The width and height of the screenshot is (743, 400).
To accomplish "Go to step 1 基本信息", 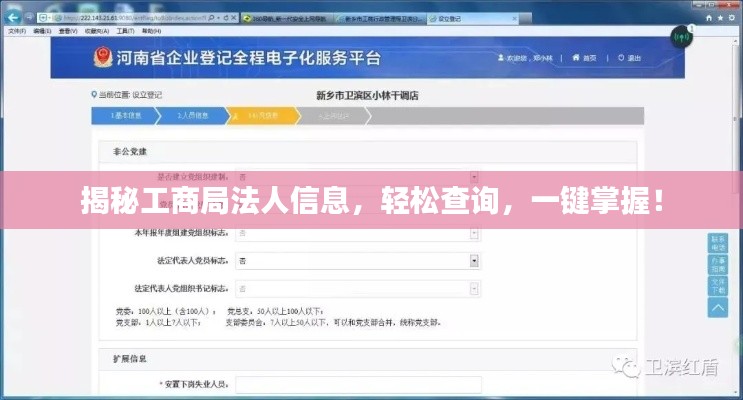I will point(123,116).
